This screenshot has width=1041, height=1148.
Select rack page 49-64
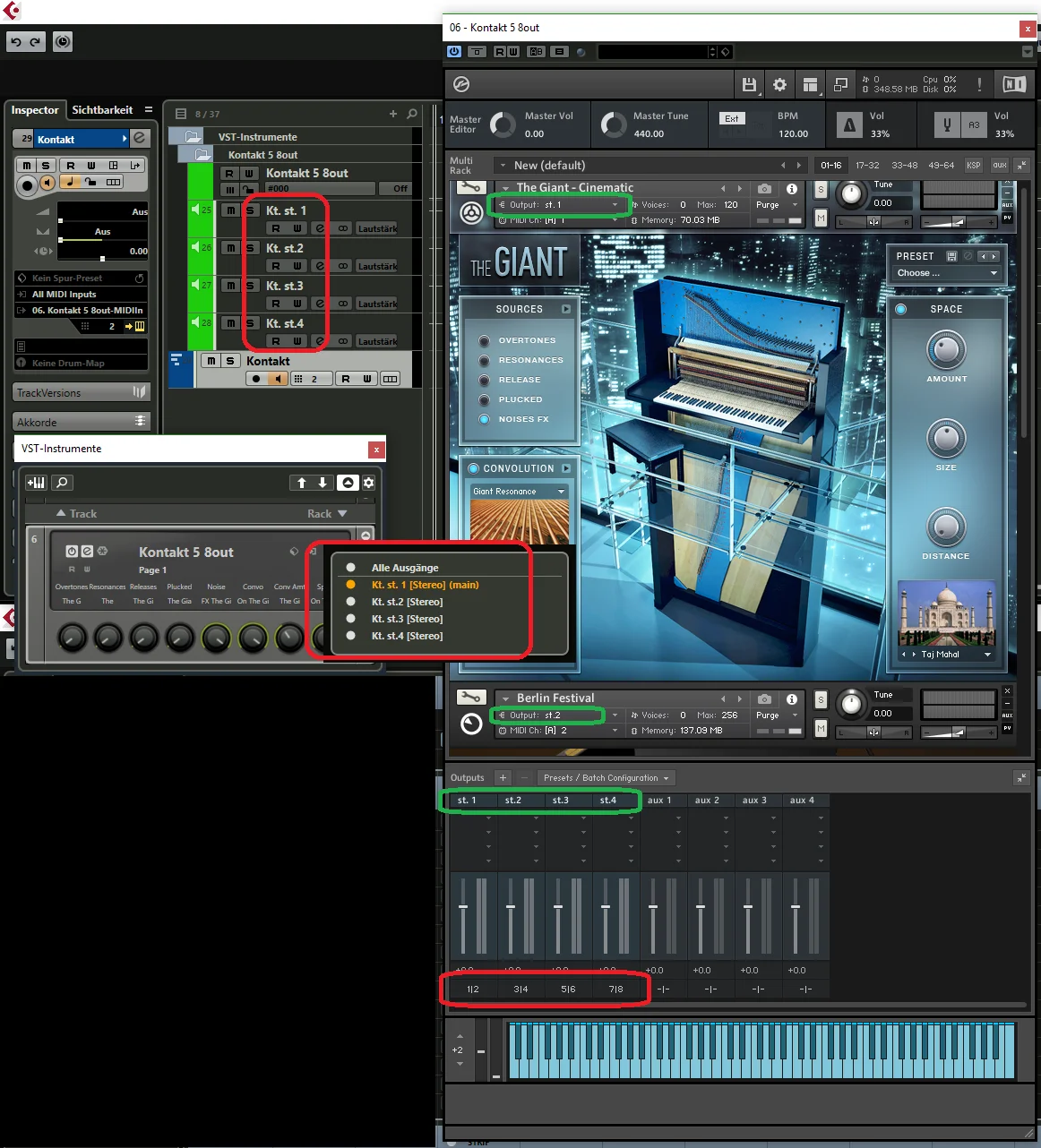[x=941, y=166]
